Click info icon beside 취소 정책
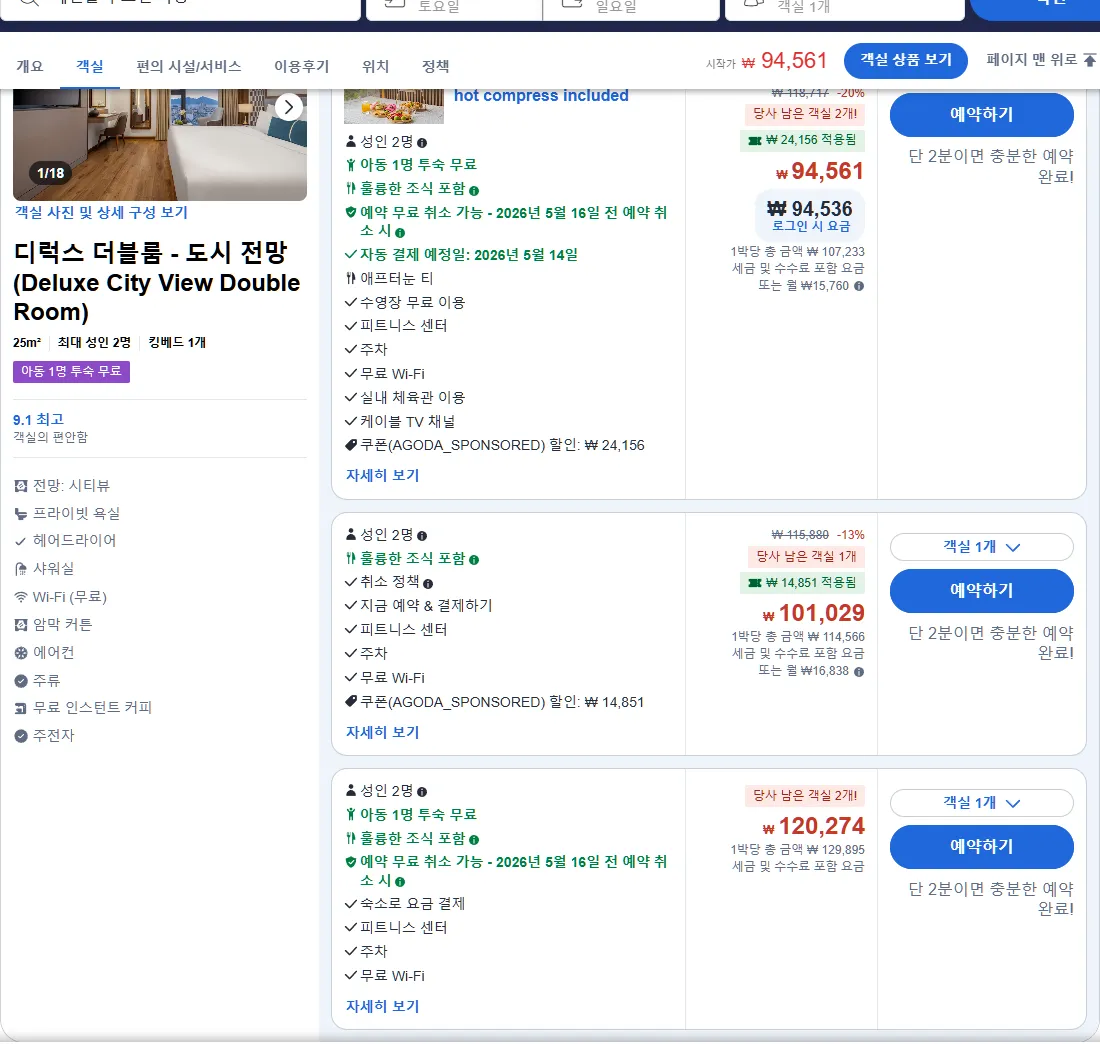The image size is (1100, 1044). click(x=428, y=584)
